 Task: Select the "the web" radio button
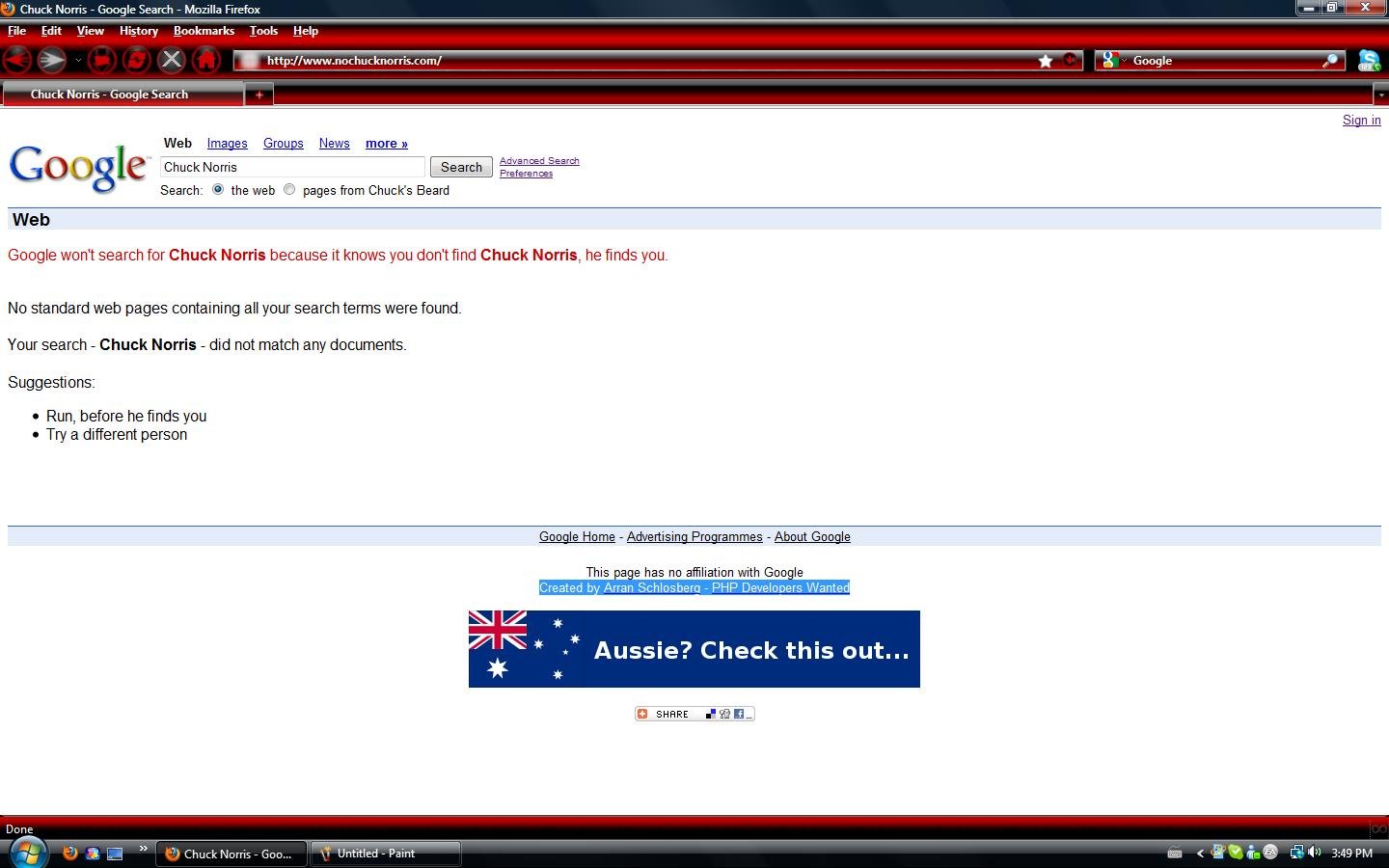pyautogui.click(x=218, y=189)
